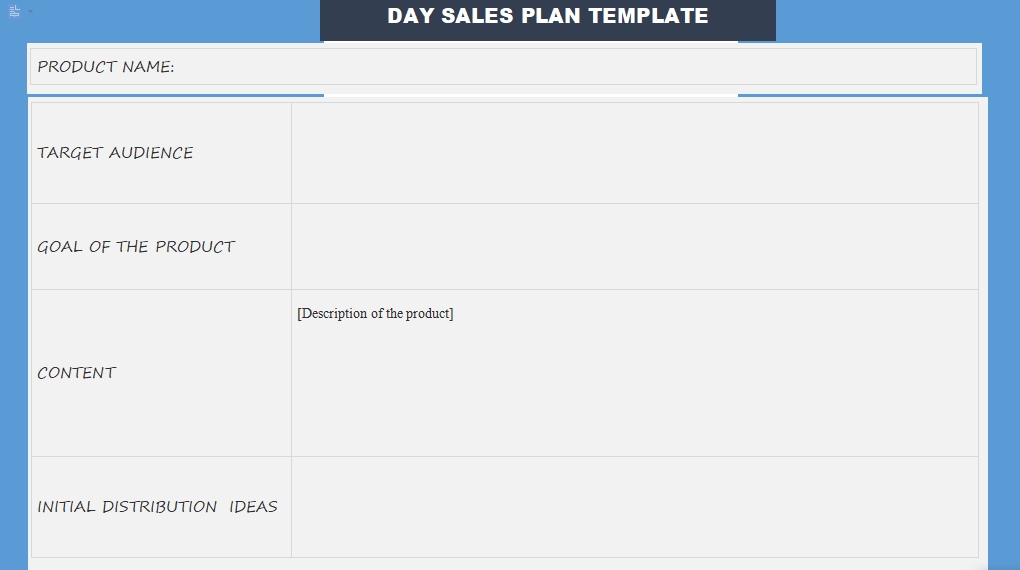The image size is (1020, 570).
Task: Click the "CONTENT" row label
Action: pos(77,373)
